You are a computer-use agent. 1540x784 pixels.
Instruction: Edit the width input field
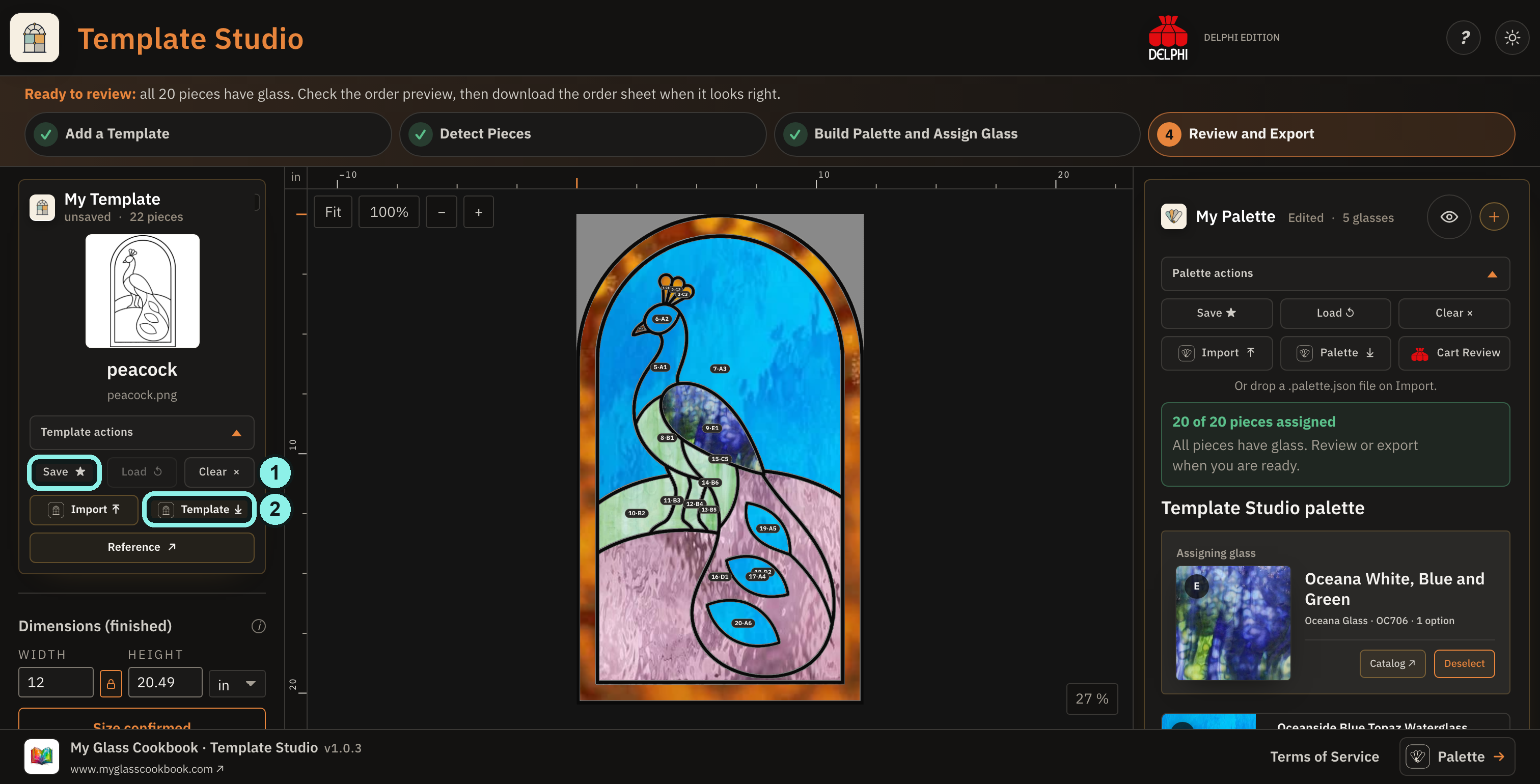[x=56, y=682]
